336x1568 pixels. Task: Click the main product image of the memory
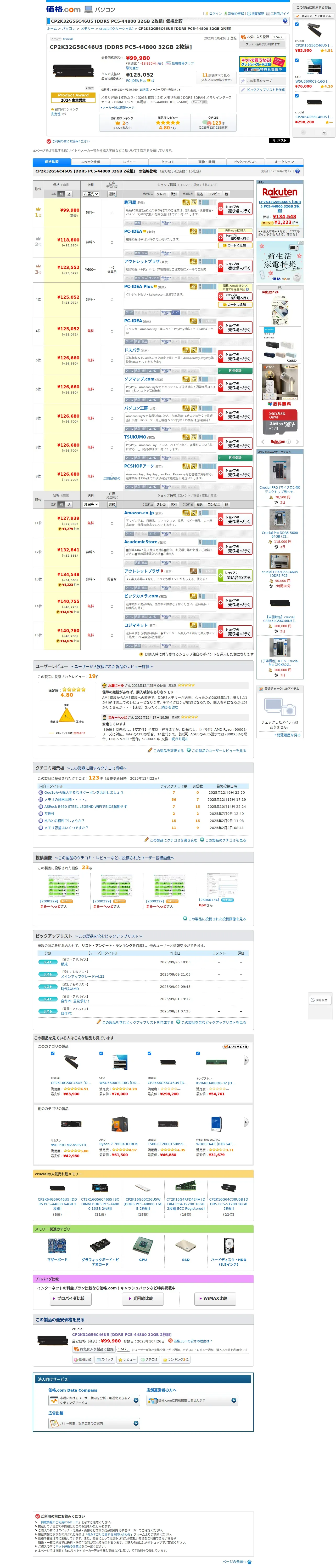(x=73, y=70)
